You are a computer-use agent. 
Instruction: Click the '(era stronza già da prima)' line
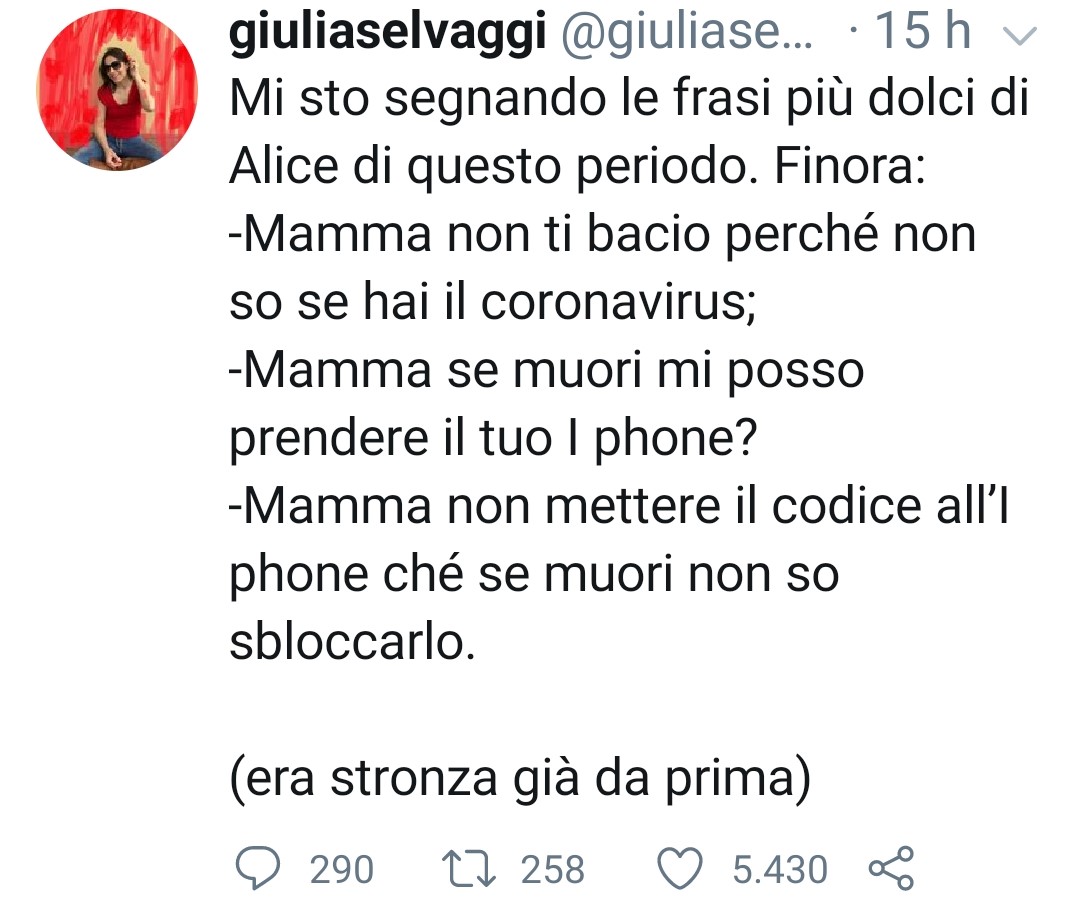pos(521,779)
